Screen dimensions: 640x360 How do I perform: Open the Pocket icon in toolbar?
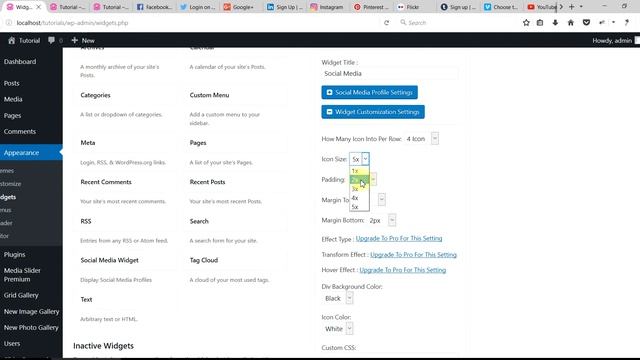(x=586, y=23)
